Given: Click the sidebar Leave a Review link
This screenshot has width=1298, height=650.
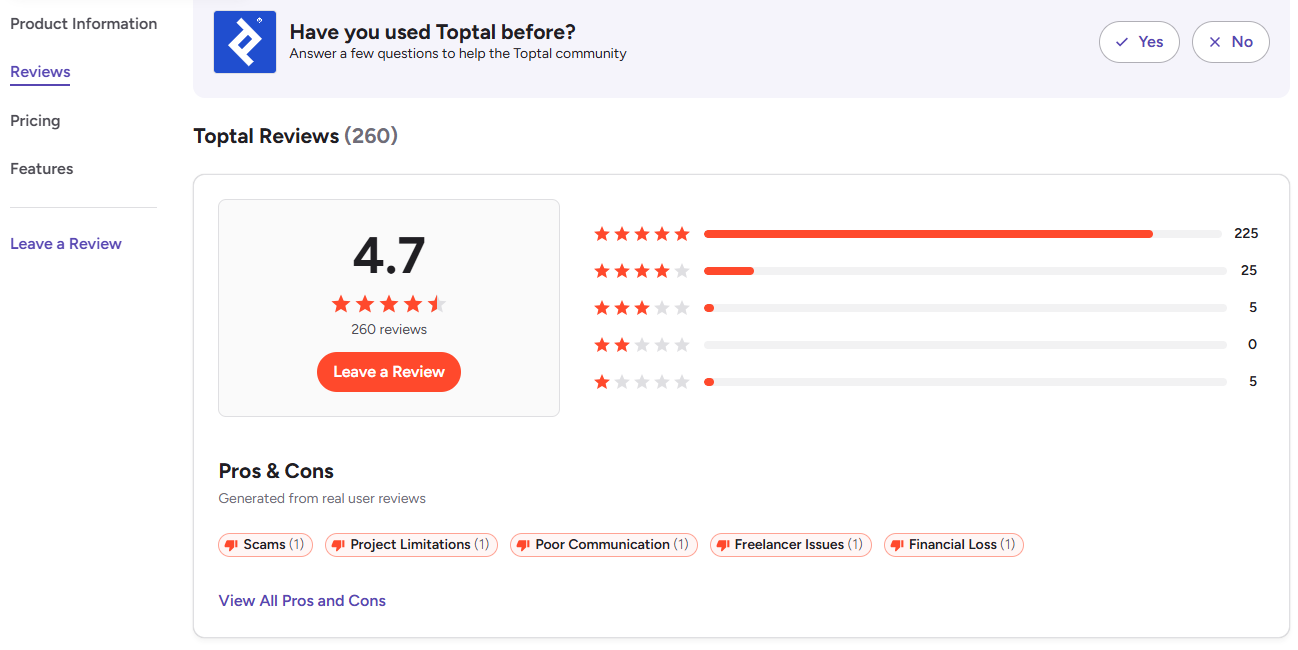Looking at the screenshot, I should point(66,244).
